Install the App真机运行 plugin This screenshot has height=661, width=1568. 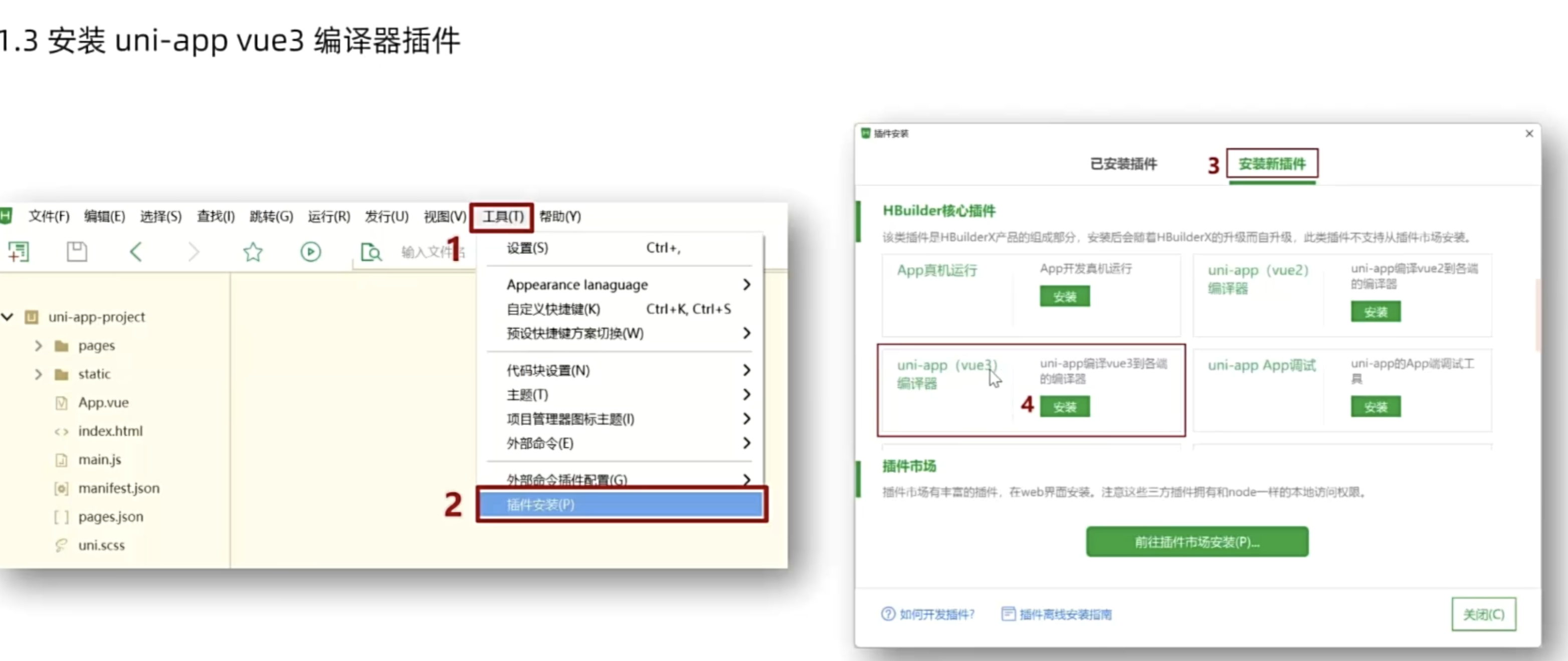pyautogui.click(x=1065, y=297)
